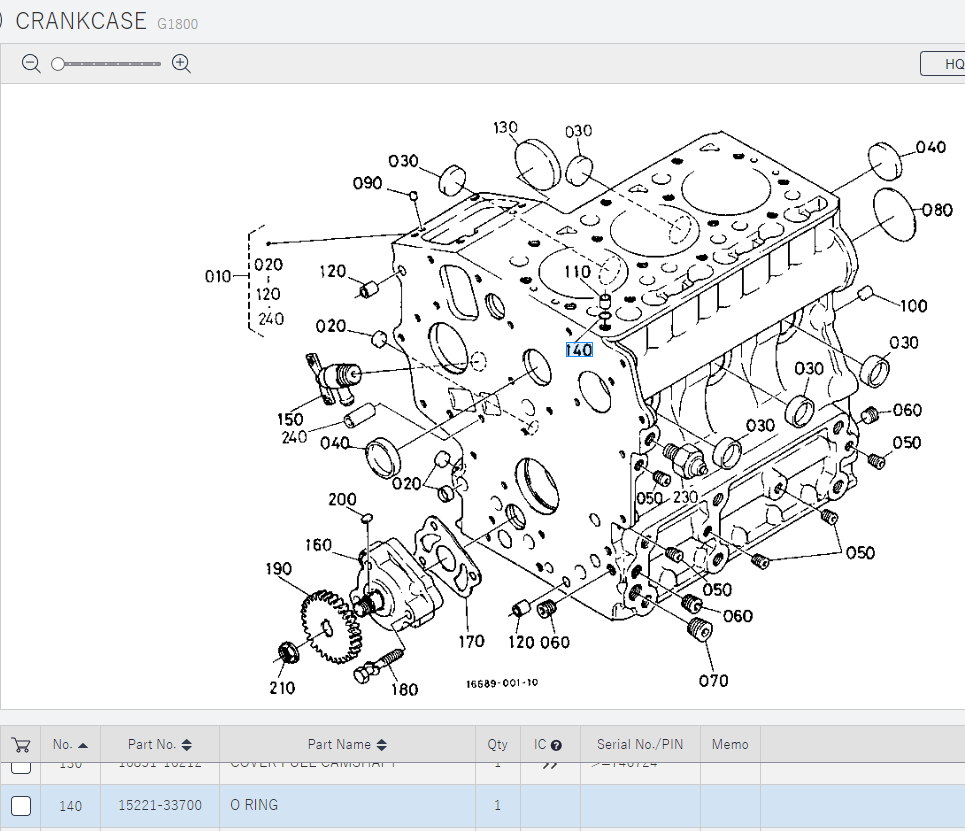Click the G1800 model label
Viewport: 965px width, 831px height.
[177, 24]
